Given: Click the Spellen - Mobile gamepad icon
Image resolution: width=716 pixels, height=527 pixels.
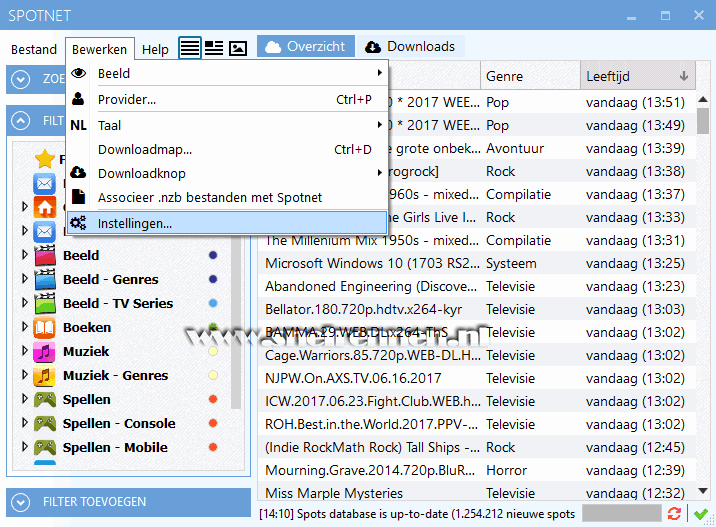Looking at the screenshot, I should [45, 448].
